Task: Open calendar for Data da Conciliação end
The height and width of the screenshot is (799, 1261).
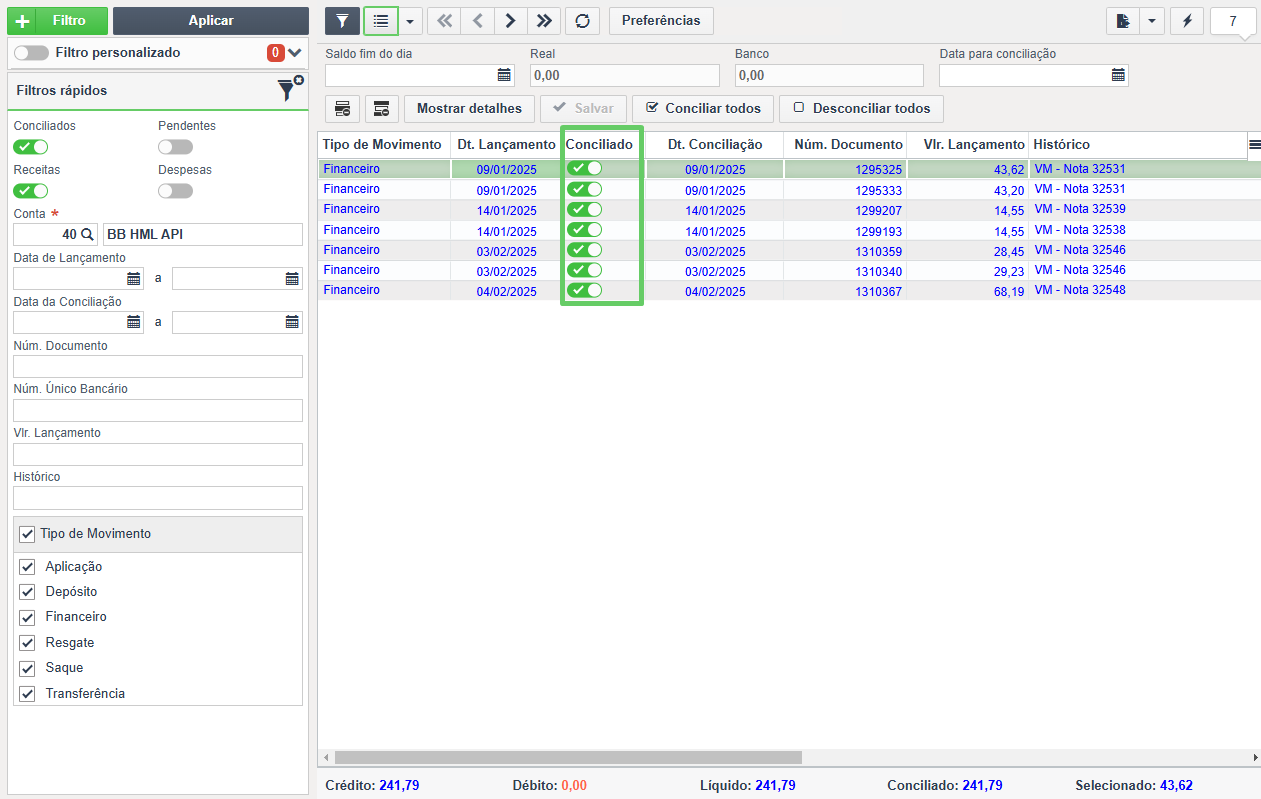Action: 292,322
